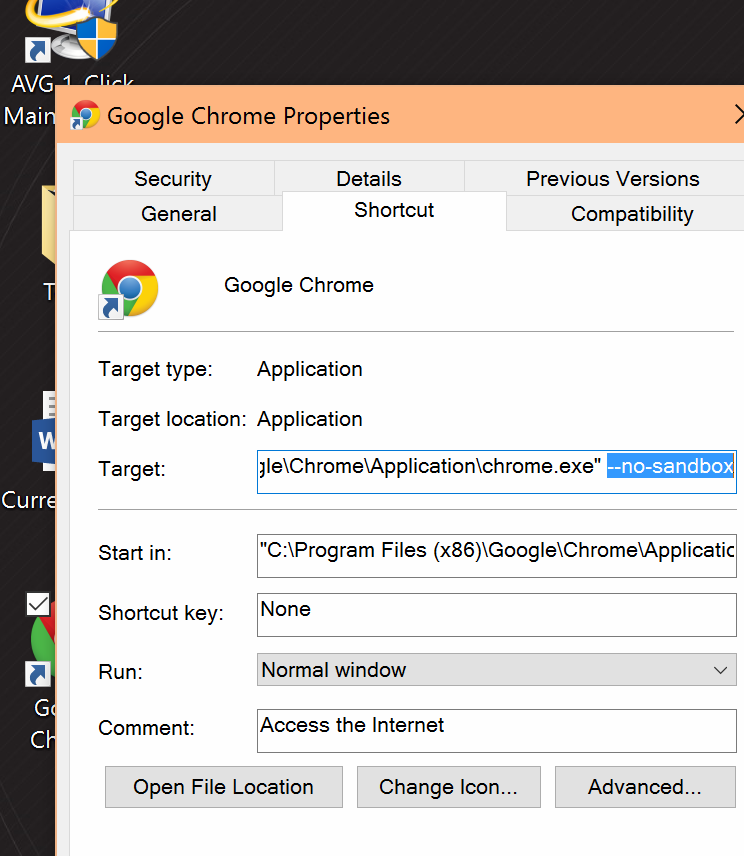Expand the Run dropdown showing Normal window
Screen dimensions: 744x856
point(497,670)
